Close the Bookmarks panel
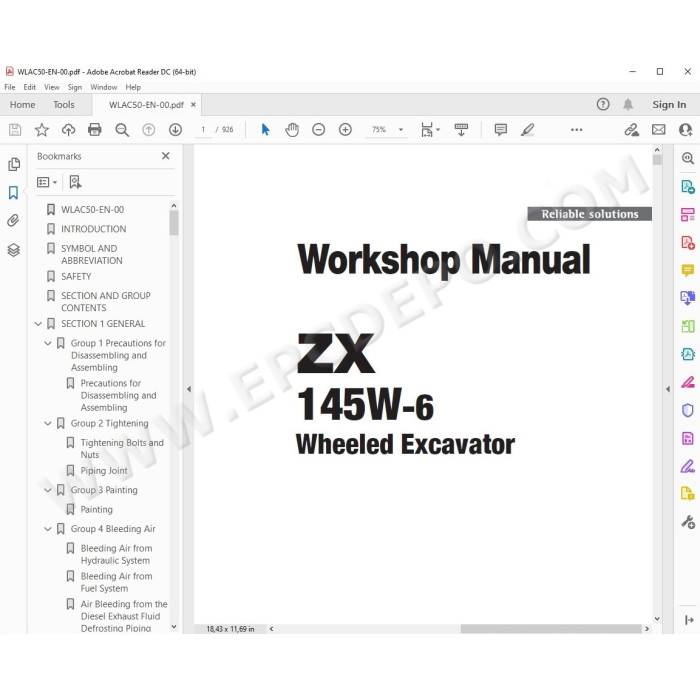Viewport: 700px width, 700px height. (x=166, y=156)
